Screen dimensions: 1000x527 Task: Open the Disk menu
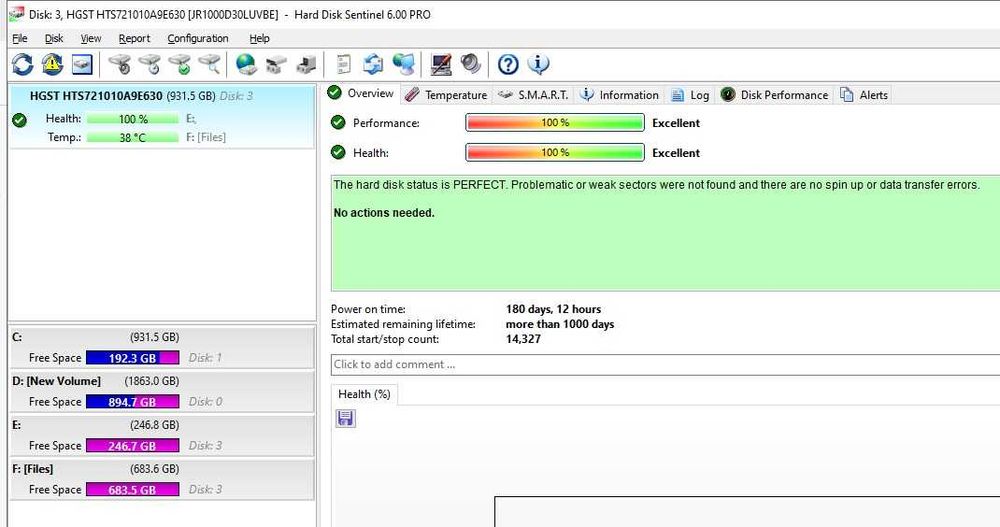(54, 38)
